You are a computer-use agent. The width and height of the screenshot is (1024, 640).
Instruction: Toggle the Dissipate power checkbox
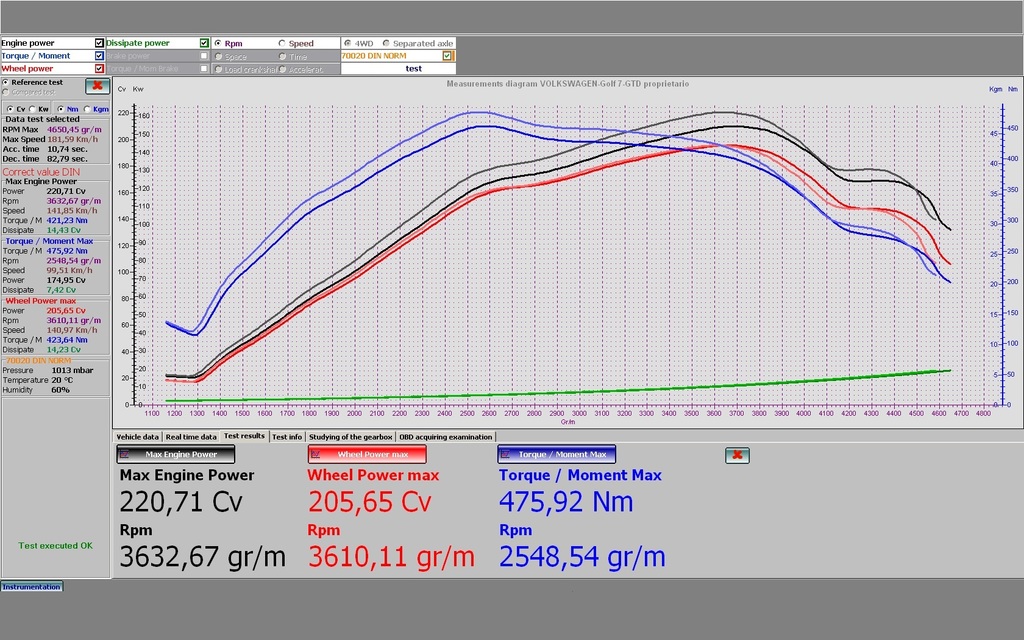tap(204, 43)
